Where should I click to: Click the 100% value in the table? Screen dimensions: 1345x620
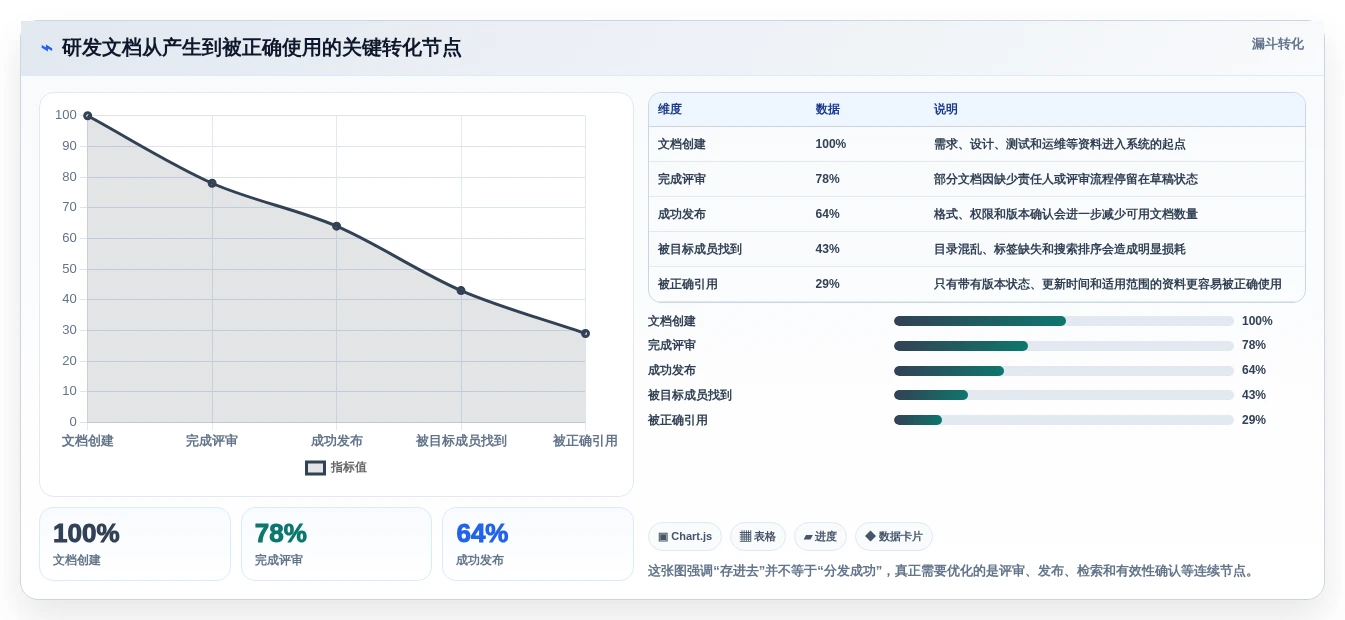[831, 144]
